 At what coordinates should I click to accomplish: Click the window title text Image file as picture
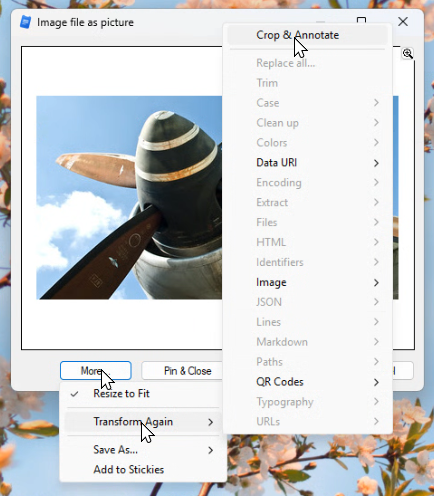(x=85, y=22)
